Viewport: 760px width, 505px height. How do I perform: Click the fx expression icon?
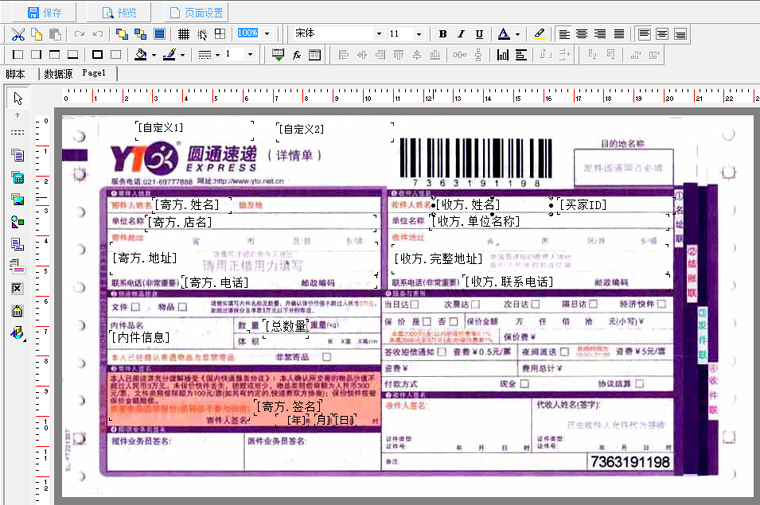[298, 54]
